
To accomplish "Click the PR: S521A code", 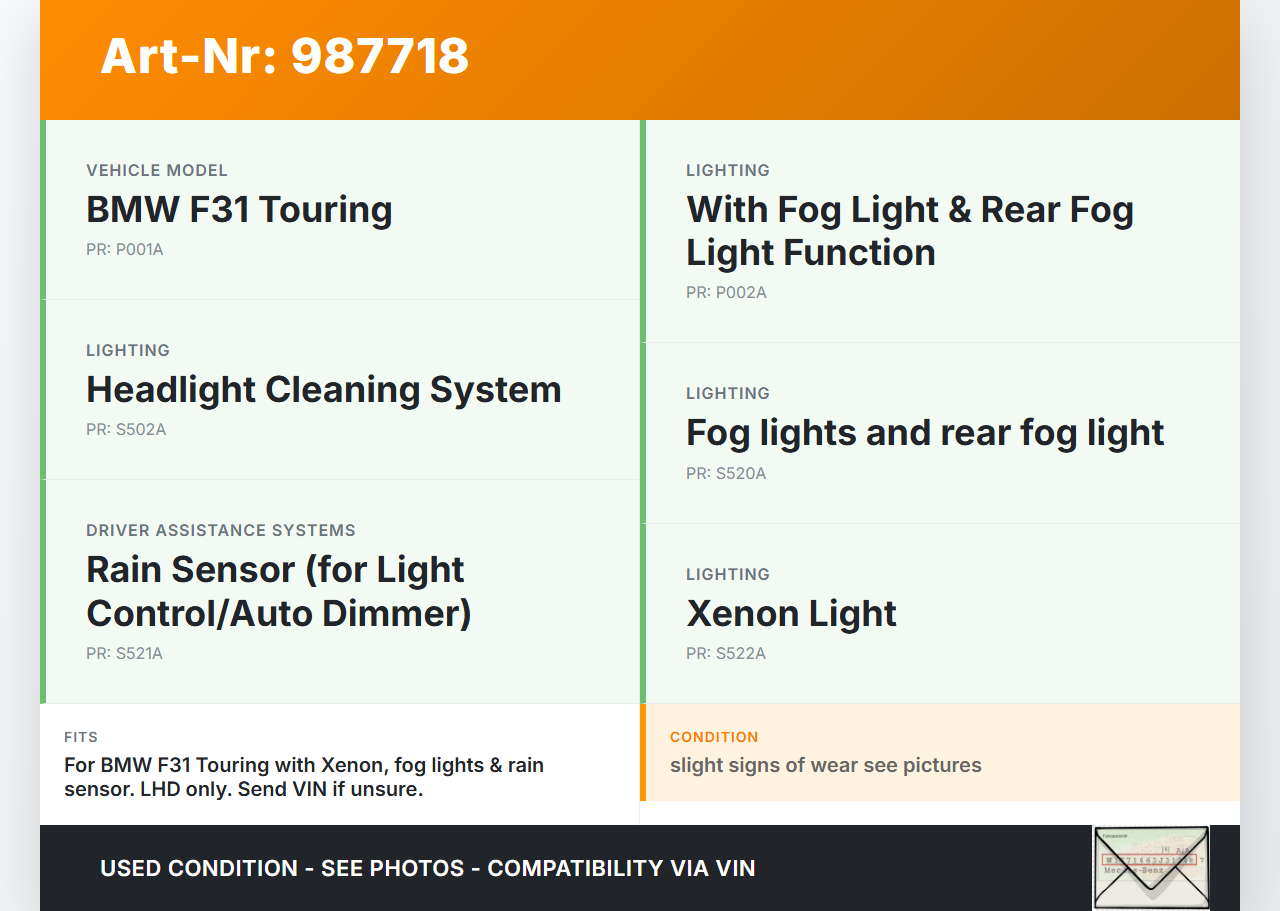I will pyautogui.click(x=125, y=654).
